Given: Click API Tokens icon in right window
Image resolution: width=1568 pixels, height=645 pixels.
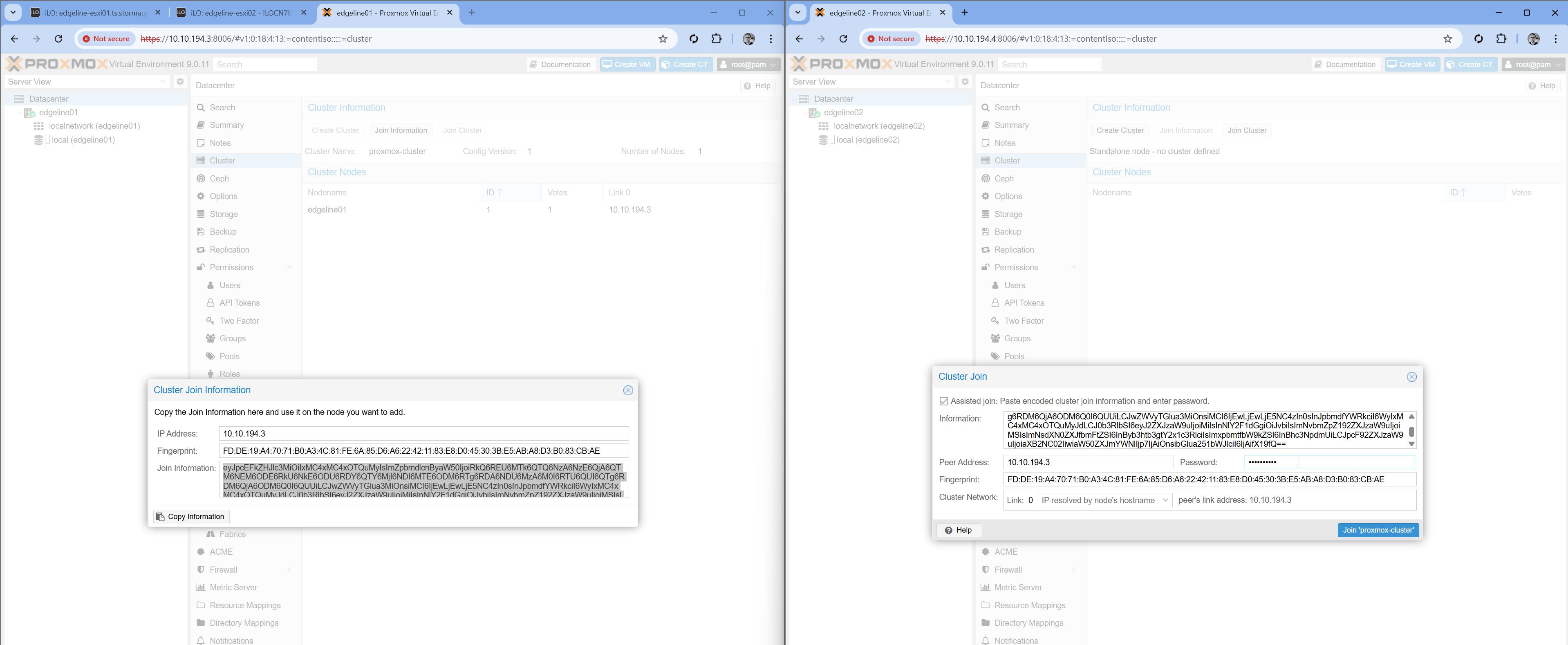Looking at the screenshot, I should click(x=995, y=303).
